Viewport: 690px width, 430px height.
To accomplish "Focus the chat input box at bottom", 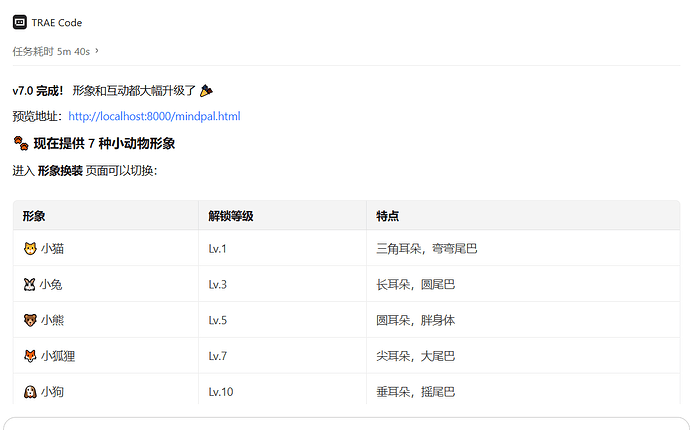I will click(x=345, y=424).
